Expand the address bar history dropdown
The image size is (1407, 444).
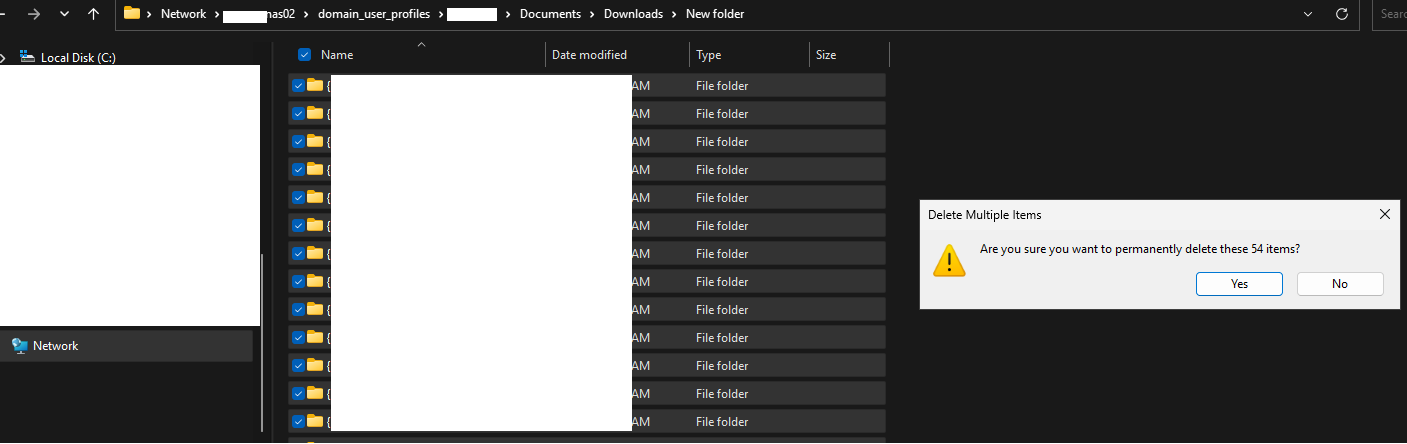pyautogui.click(x=1308, y=14)
